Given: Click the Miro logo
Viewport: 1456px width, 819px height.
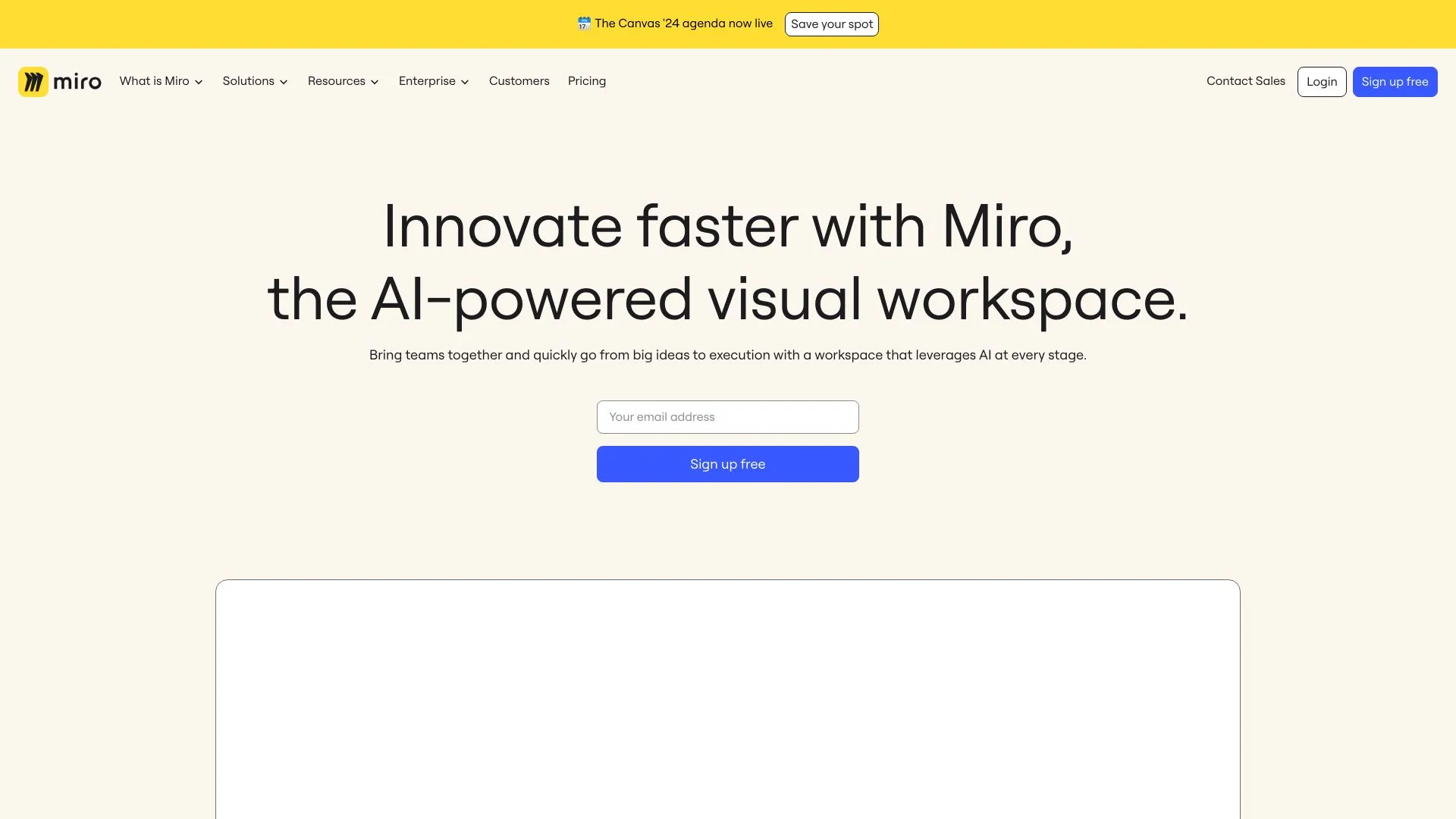Looking at the screenshot, I should tap(59, 81).
